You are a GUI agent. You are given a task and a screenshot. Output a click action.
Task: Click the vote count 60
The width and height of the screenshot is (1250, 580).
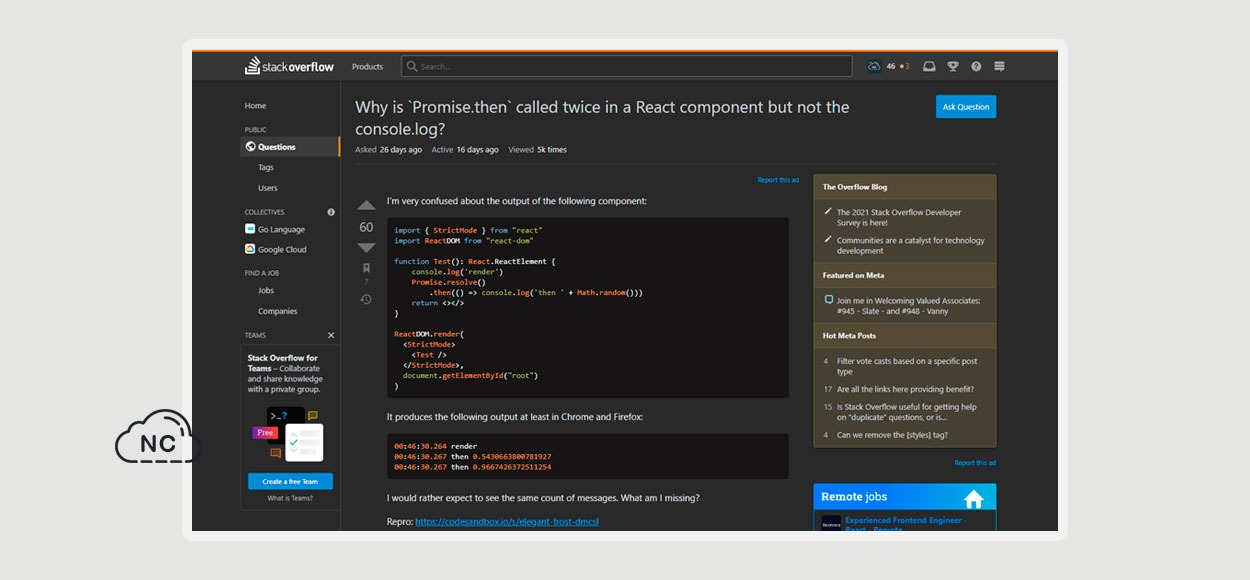click(x=366, y=227)
